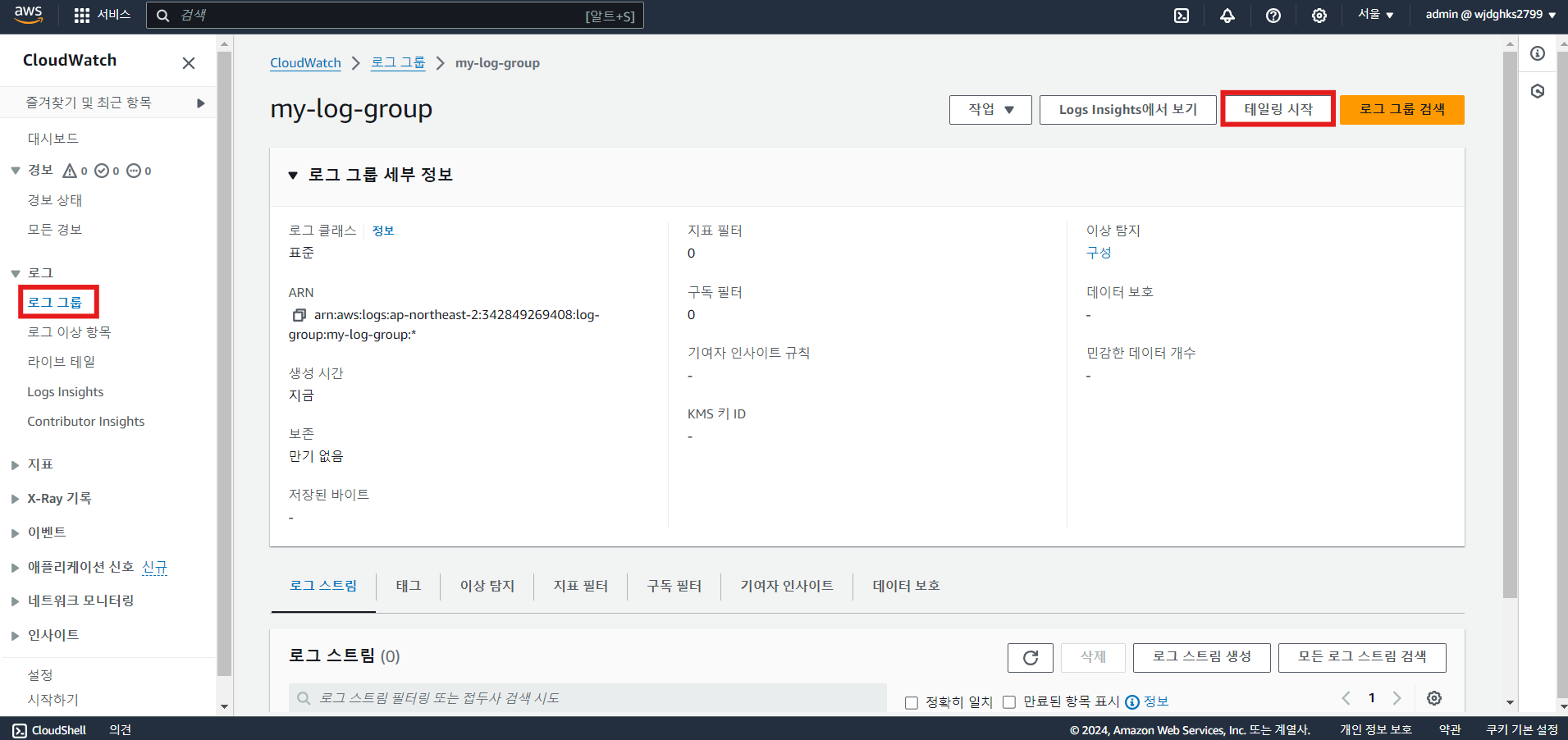Open CloudShell in the footer bar
Screen dimensions: 1568x740
pyautogui.click(x=49, y=730)
